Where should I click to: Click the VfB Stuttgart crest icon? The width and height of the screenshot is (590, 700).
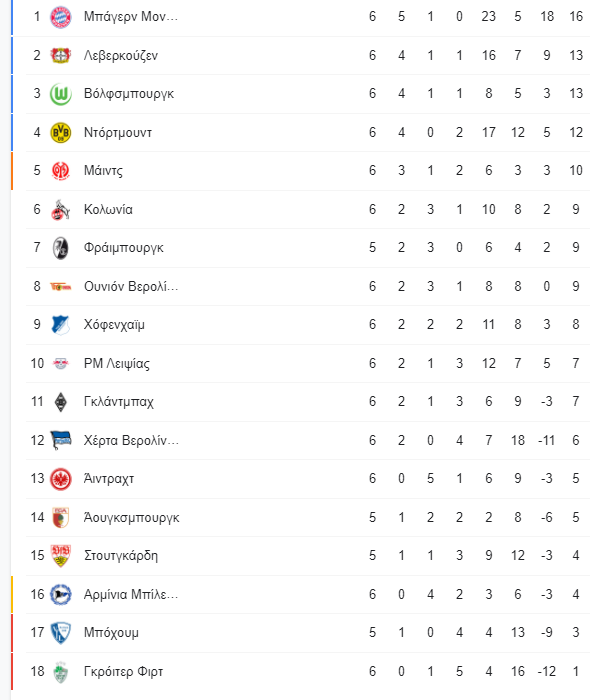60,555
